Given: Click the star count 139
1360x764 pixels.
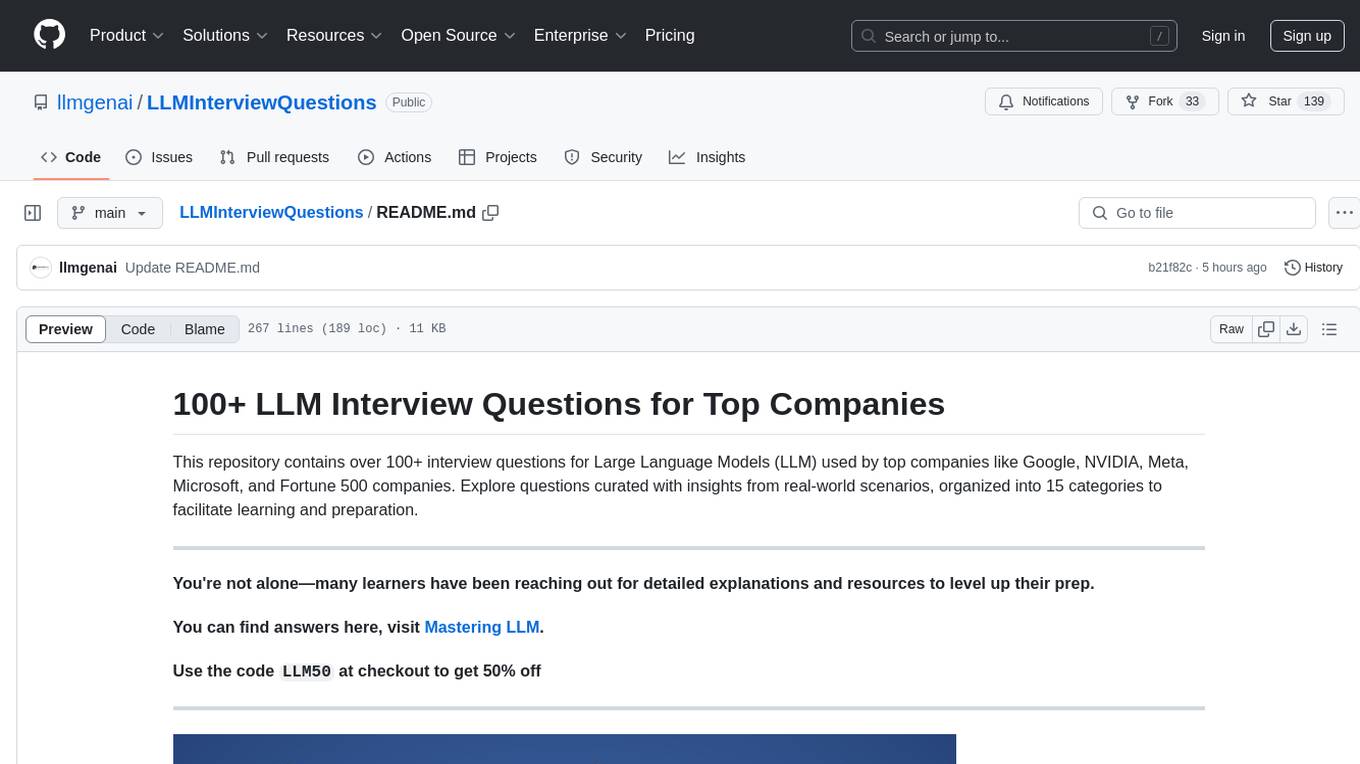Looking at the screenshot, I should click(1314, 102).
